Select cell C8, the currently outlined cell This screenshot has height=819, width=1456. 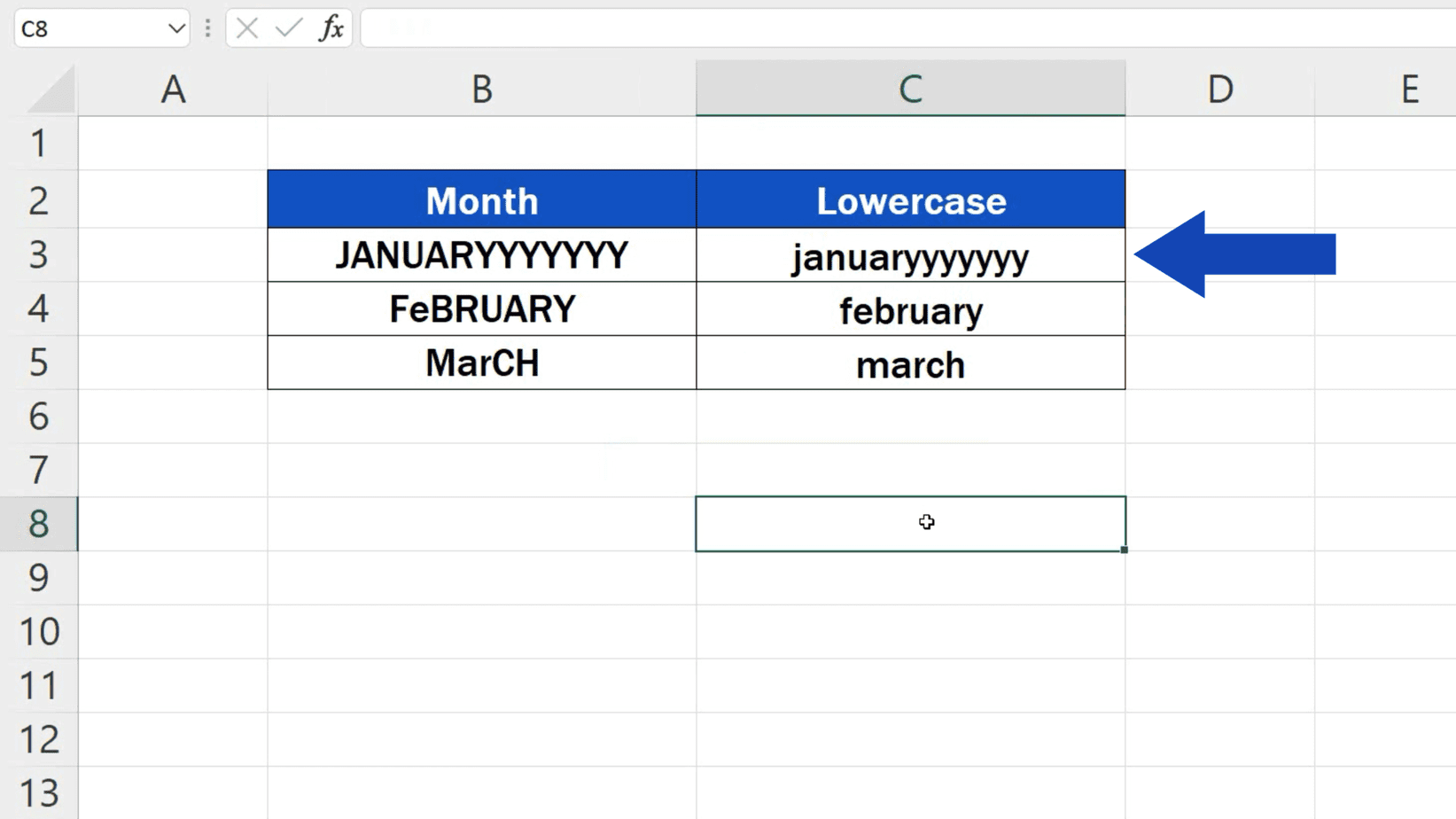[910, 523]
